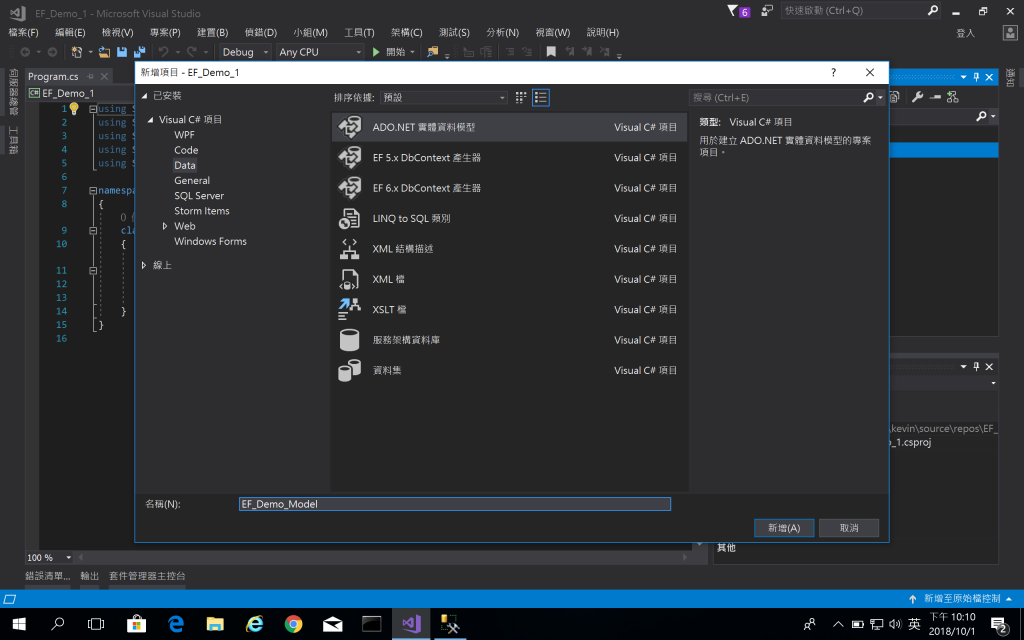
Task: Select Data category in tree
Action: [x=185, y=165]
